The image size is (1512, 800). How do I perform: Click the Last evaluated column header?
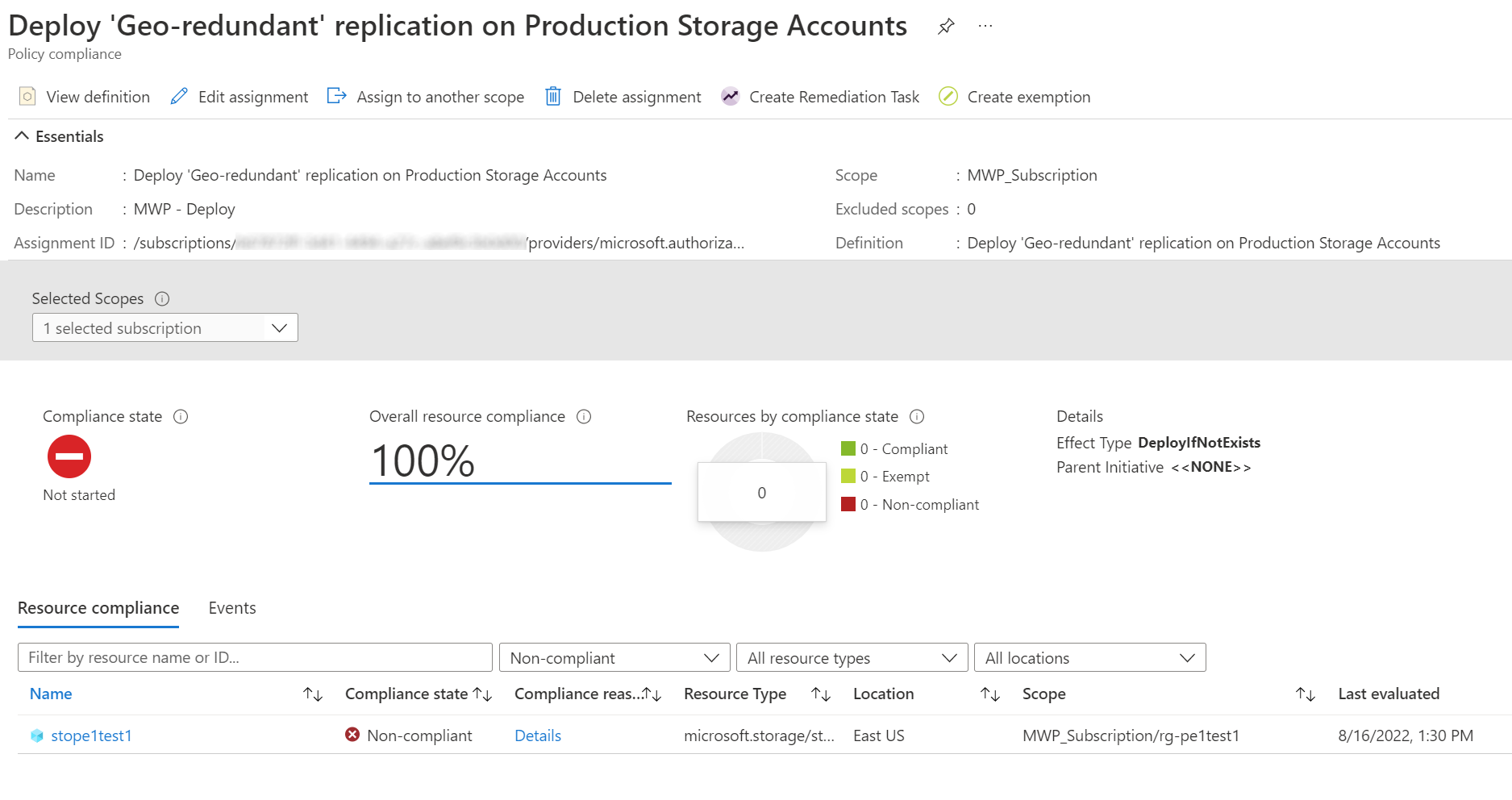1389,694
